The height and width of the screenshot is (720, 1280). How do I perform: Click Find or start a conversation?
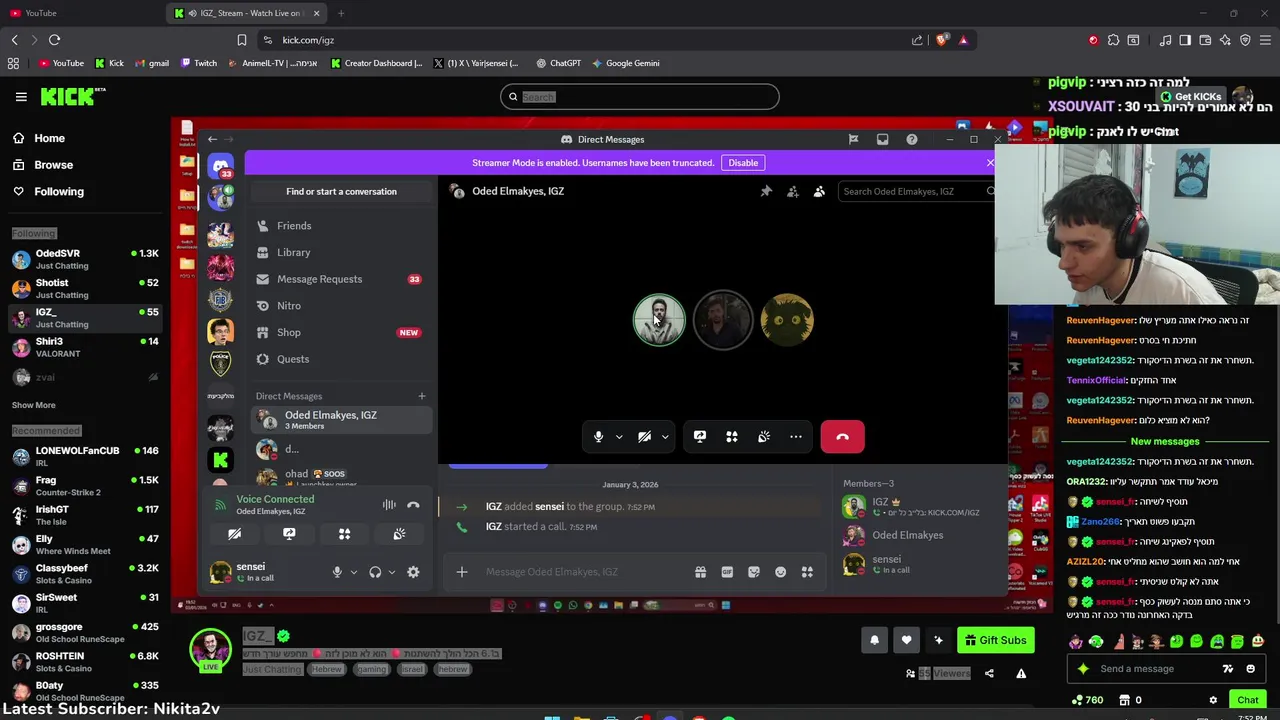tap(341, 191)
